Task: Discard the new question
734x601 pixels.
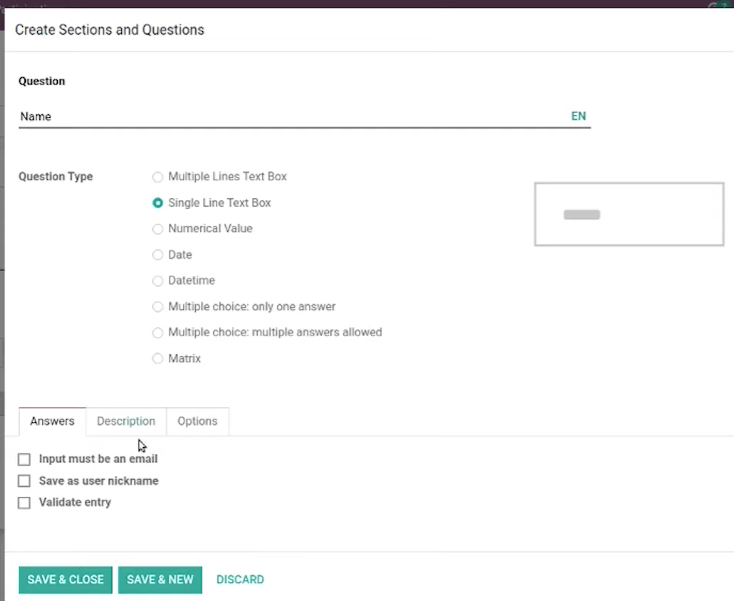Action: 240,579
